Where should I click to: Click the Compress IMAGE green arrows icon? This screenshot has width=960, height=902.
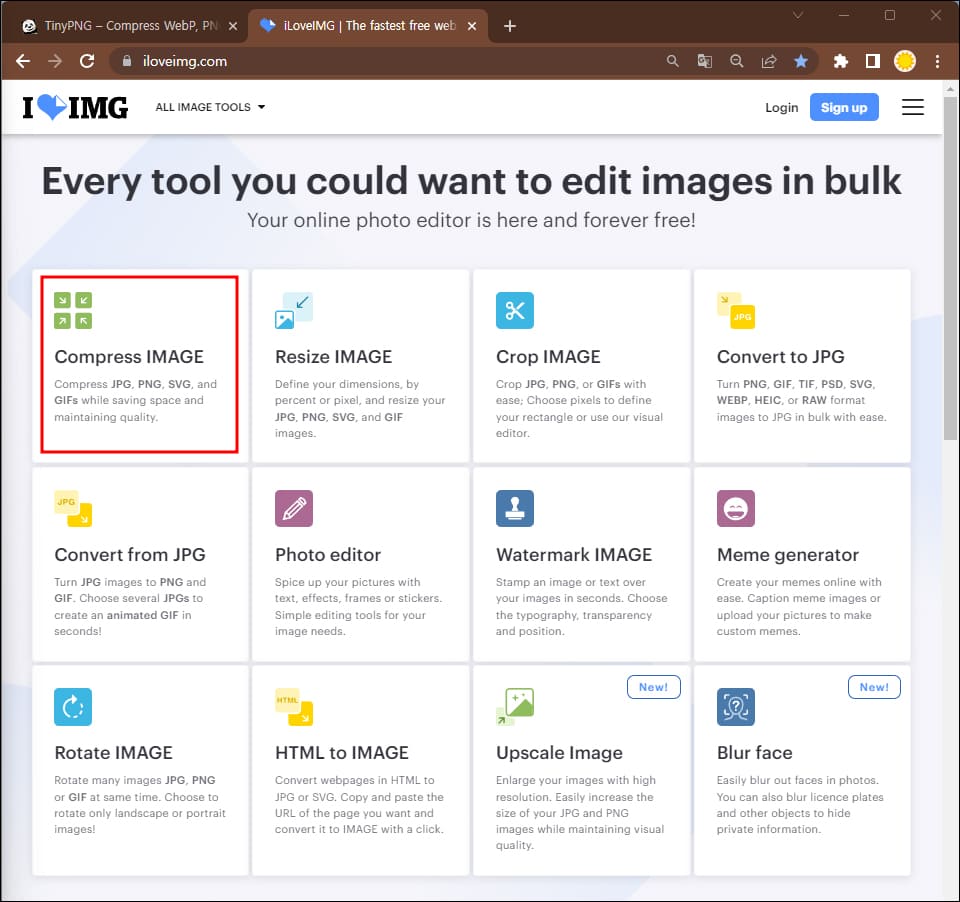click(73, 310)
